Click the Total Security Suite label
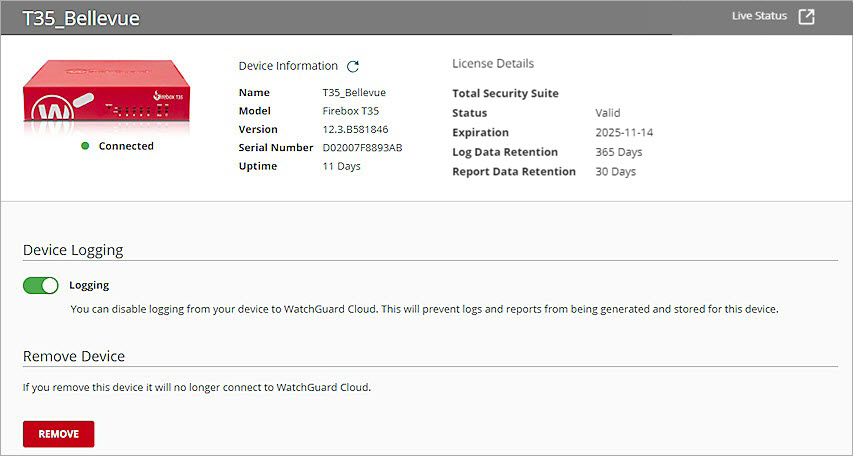Screen dimensions: 853x456 [x=505, y=94]
